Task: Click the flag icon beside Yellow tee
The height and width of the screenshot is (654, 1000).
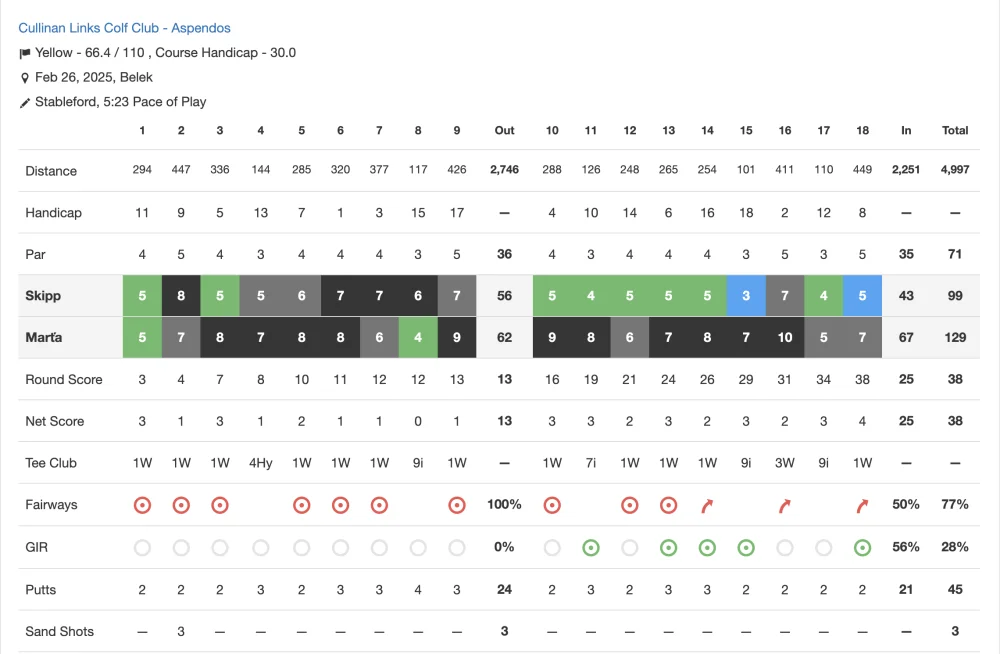Action: point(25,54)
